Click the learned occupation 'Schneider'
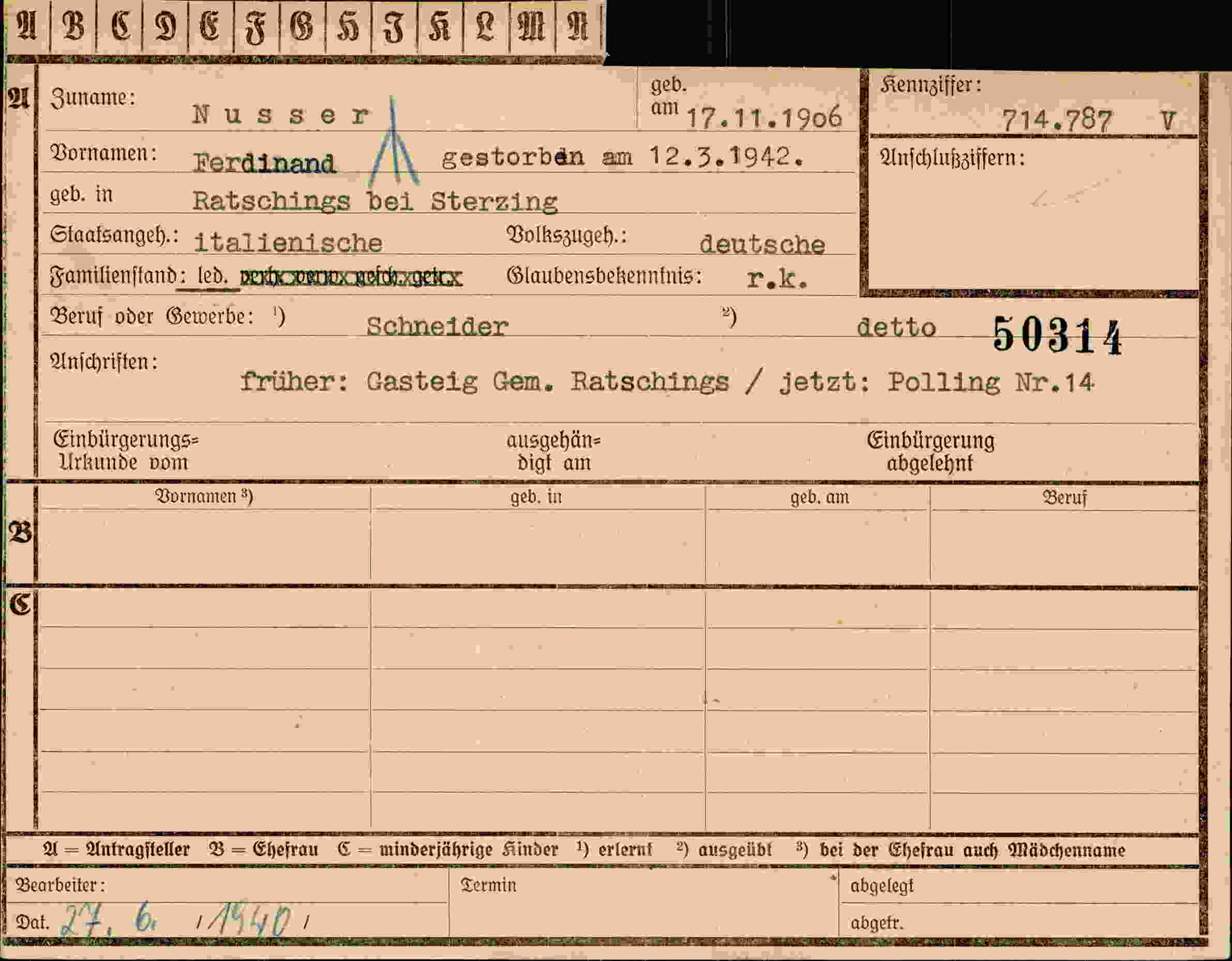 pyautogui.click(x=437, y=327)
